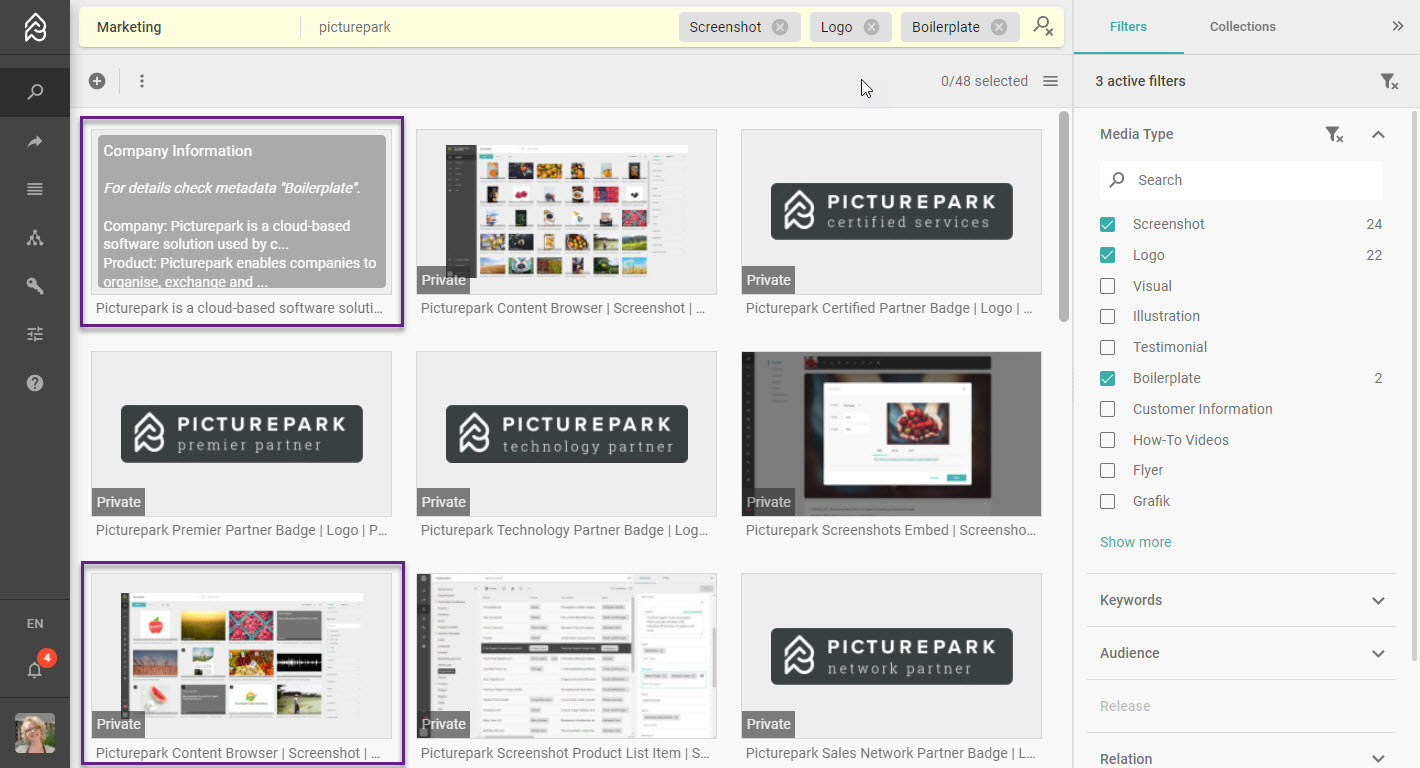
Task: Click the Screenshot count 24
Action: (1374, 224)
